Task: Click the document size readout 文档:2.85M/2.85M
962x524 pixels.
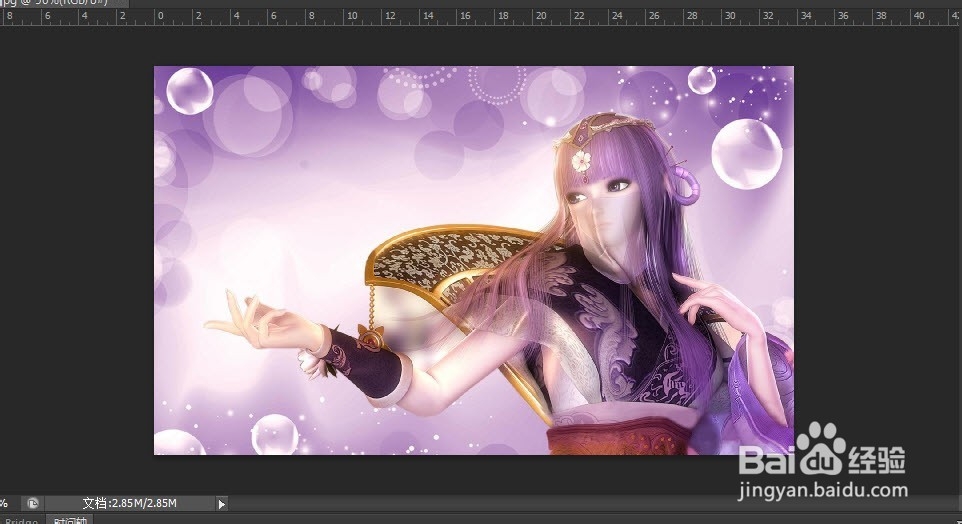Action: (129, 504)
